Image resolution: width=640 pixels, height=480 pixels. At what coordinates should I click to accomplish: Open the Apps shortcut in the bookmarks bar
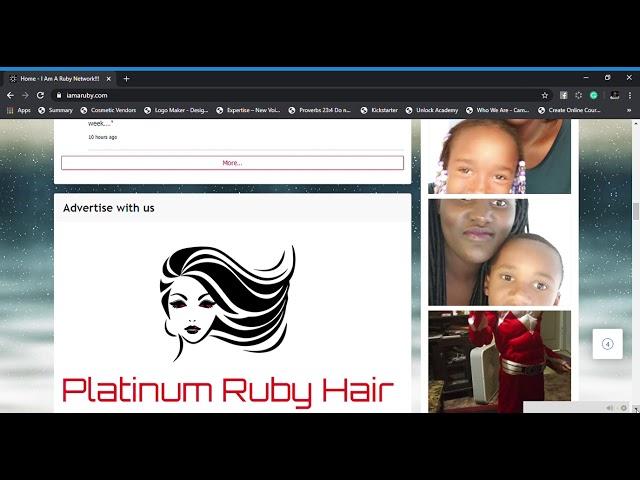pyautogui.click(x=19, y=110)
